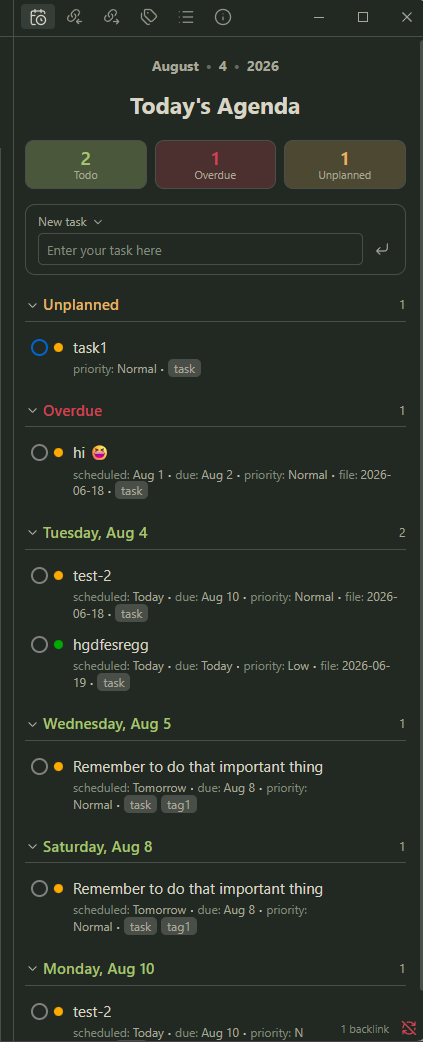Open the backlinks tab icon

coord(75,17)
